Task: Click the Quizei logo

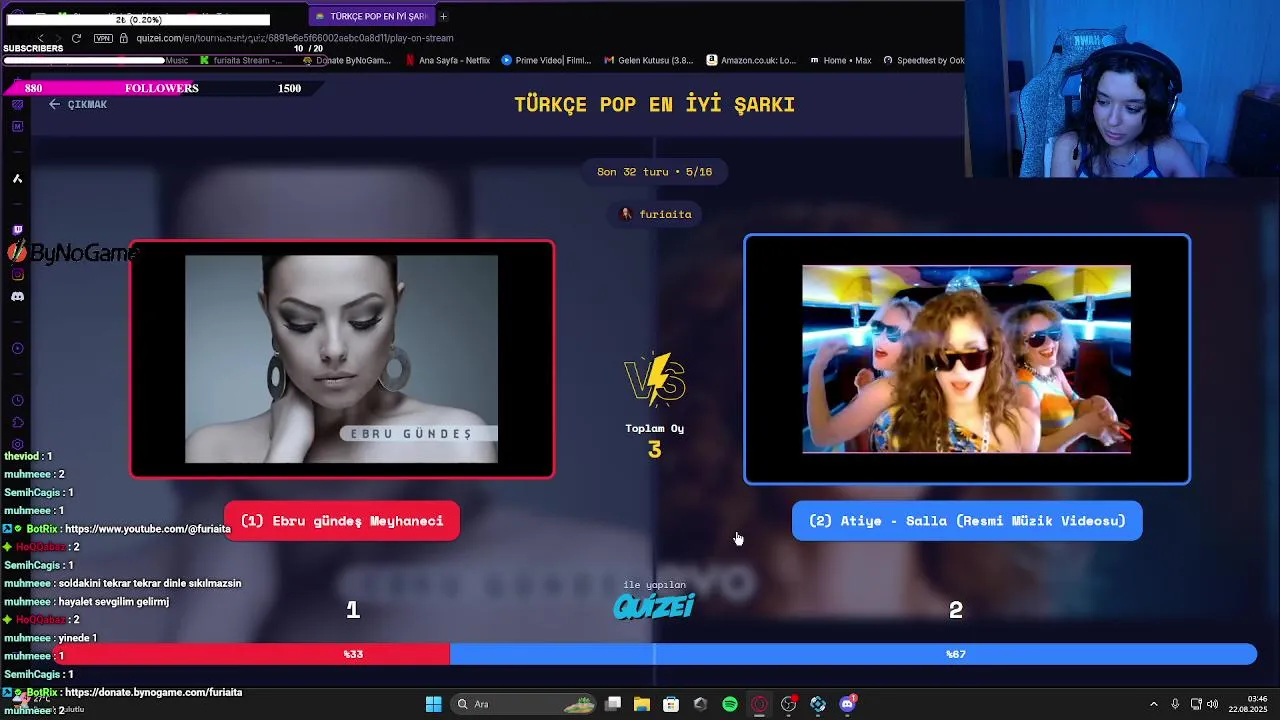Action: click(x=654, y=606)
